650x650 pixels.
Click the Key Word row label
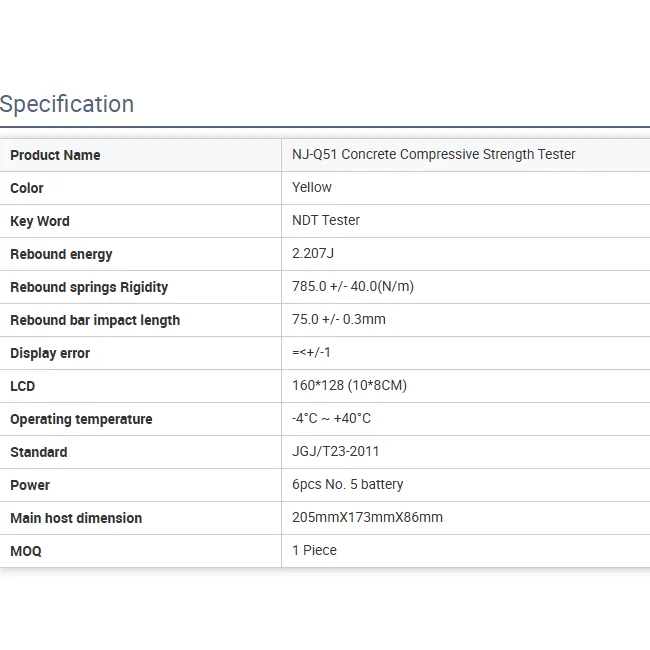[x=40, y=221]
